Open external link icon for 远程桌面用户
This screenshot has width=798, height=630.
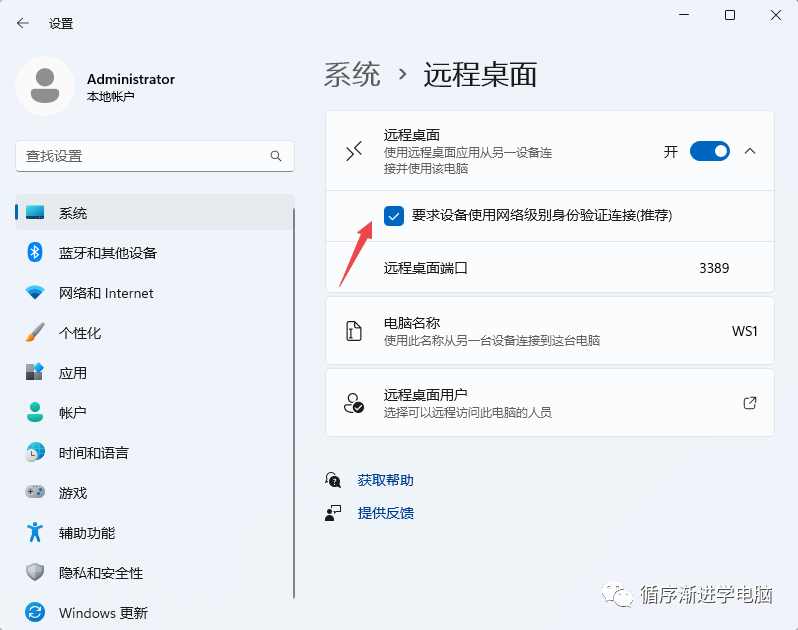tap(750, 403)
